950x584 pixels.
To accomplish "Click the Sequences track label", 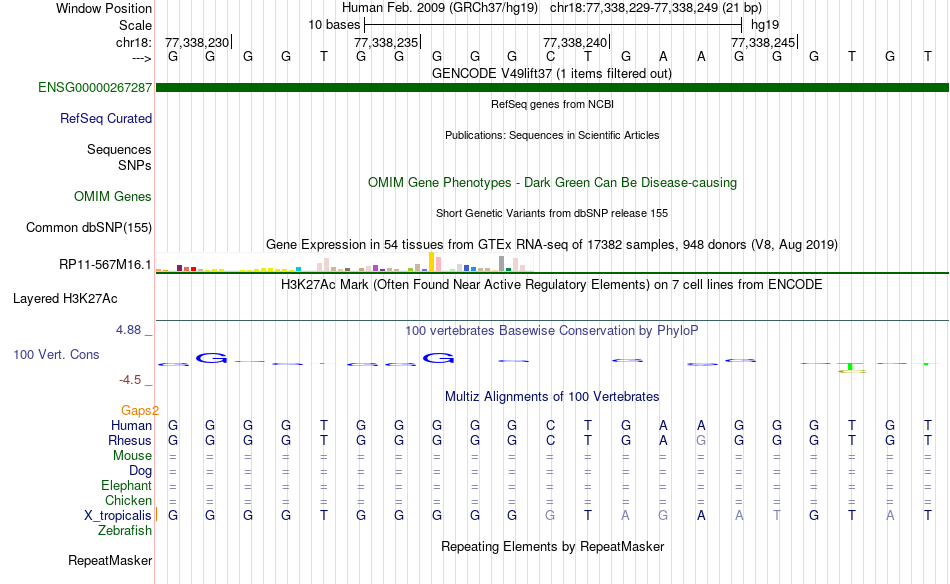I will click(119, 149).
